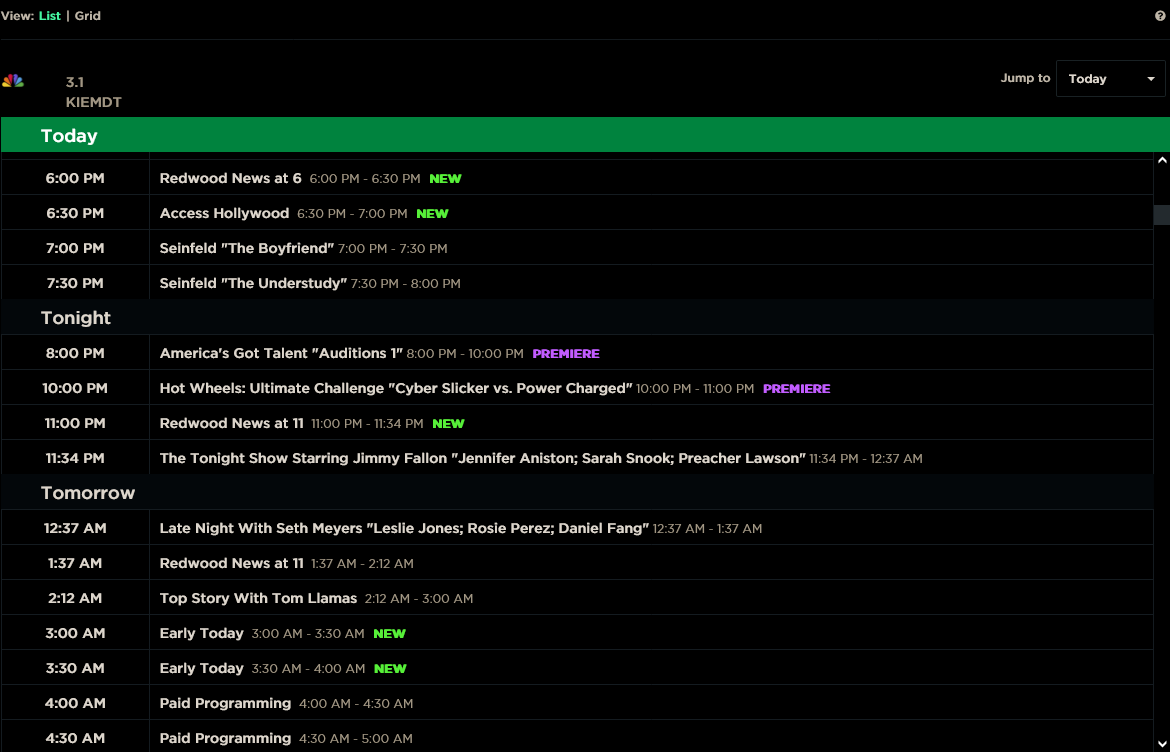Click Top Story With Tom Llamas
Image resolution: width=1170 pixels, height=752 pixels.
coord(258,598)
